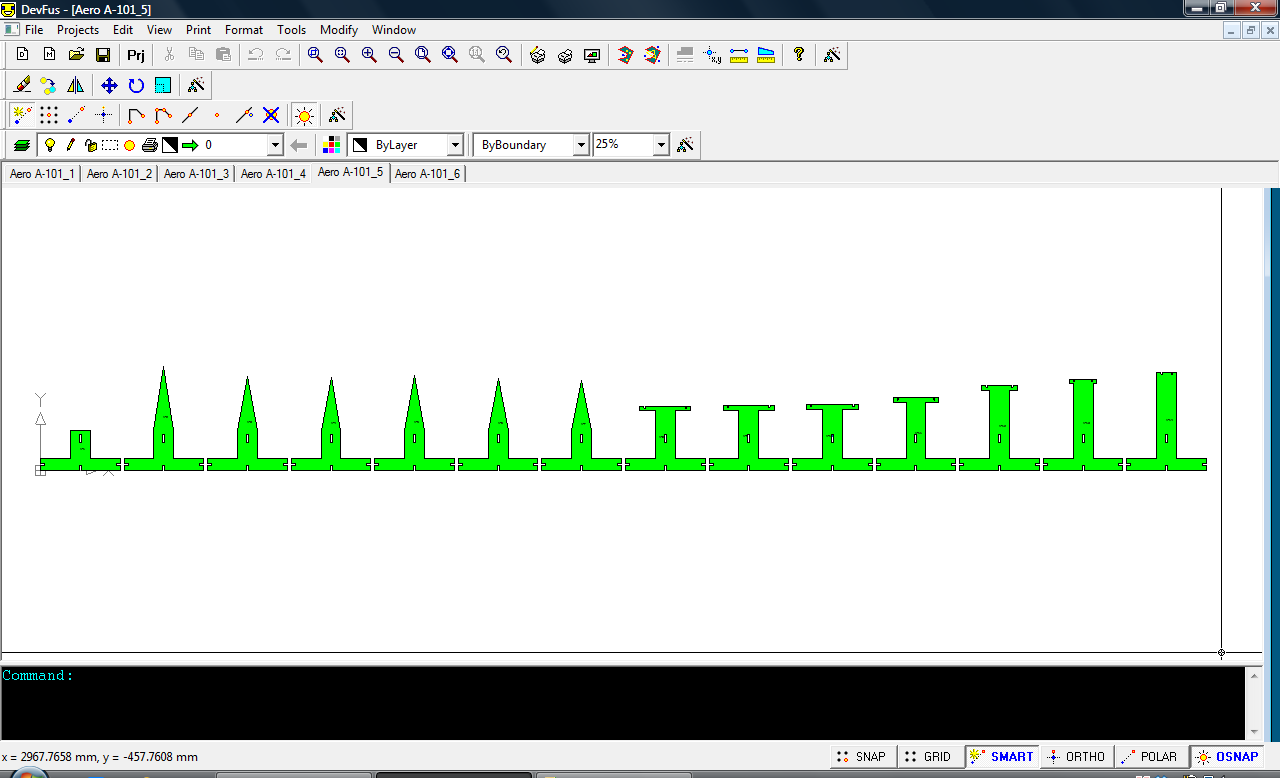Open the multicolor palette swatch icon
The image size is (1280, 778).
pyautogui.click(x=333, y=145)
